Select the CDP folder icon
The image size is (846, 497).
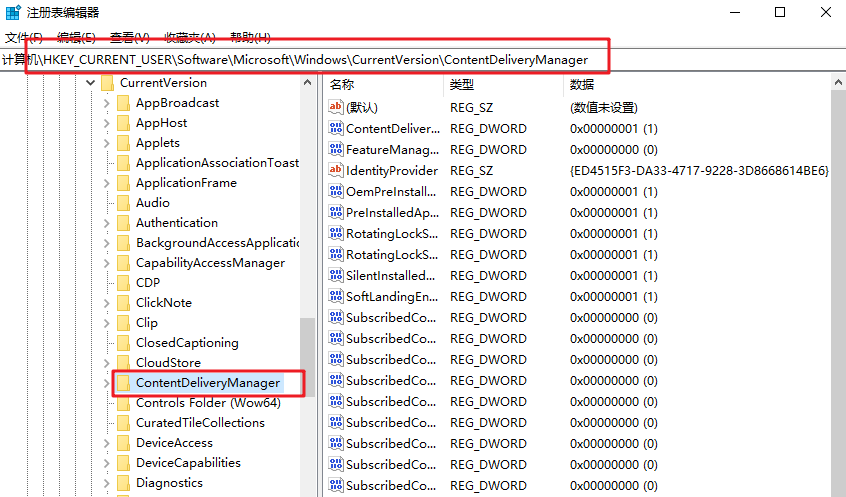click(124, 283)
